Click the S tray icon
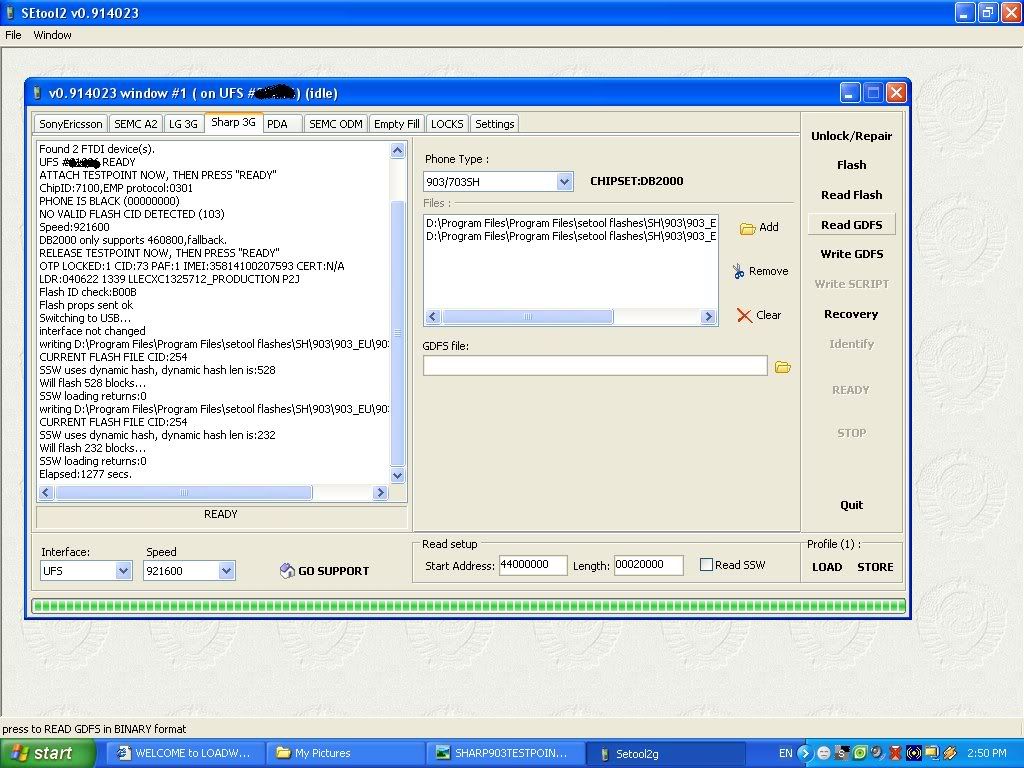Viewport: 1024px width, 768px height. (842, 753)
